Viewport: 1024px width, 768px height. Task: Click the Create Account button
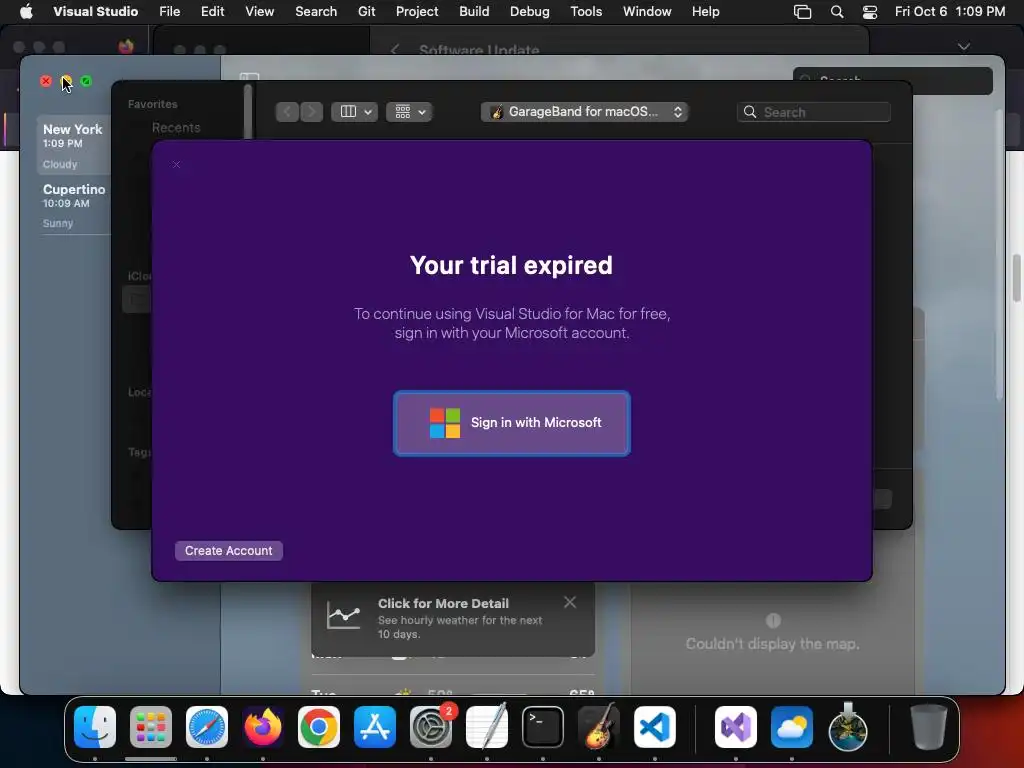(x=229, y=551)
